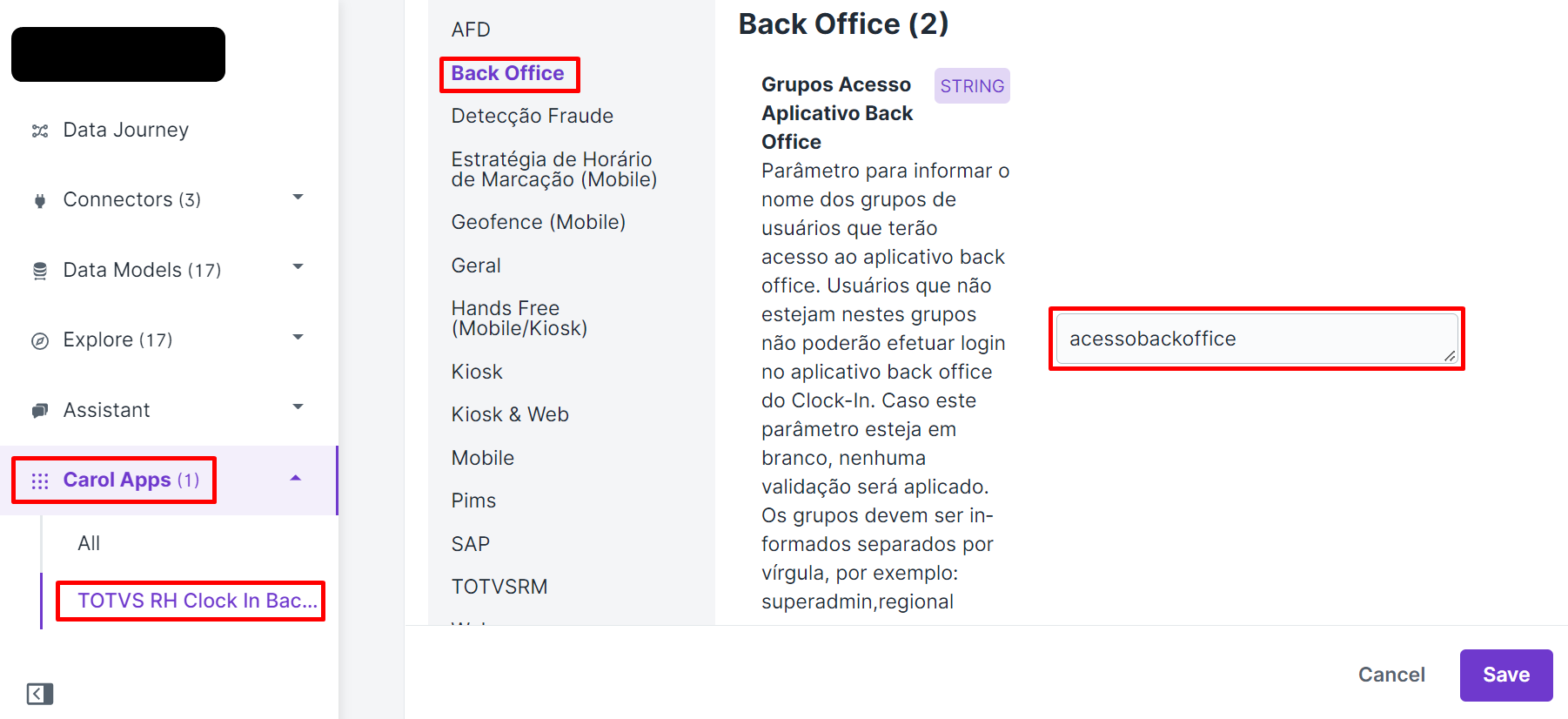Image resolution: width=1568 pixels, height=719 pixels.
Task: Click the Explore compass icon
Action: [40, 341]
